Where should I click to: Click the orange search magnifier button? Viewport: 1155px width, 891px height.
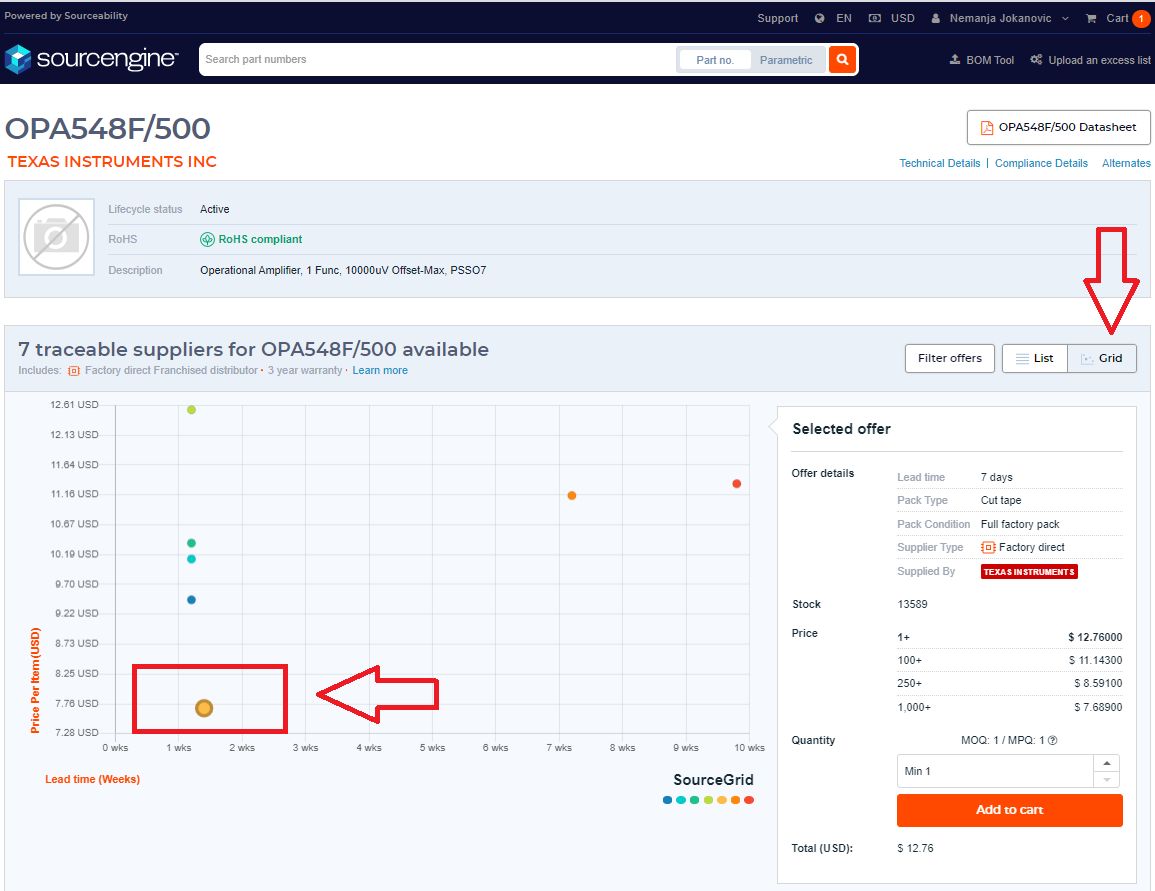click(x=843, y=60)
